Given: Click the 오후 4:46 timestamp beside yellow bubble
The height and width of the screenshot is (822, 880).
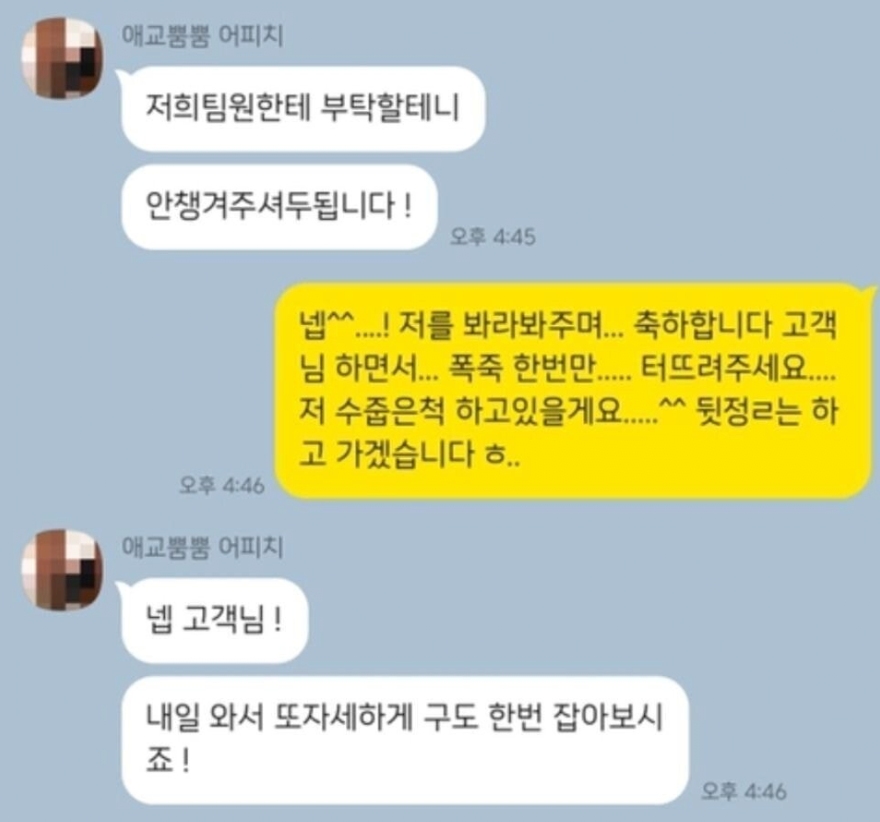Looking at the screenshot, I should point(222,485).
